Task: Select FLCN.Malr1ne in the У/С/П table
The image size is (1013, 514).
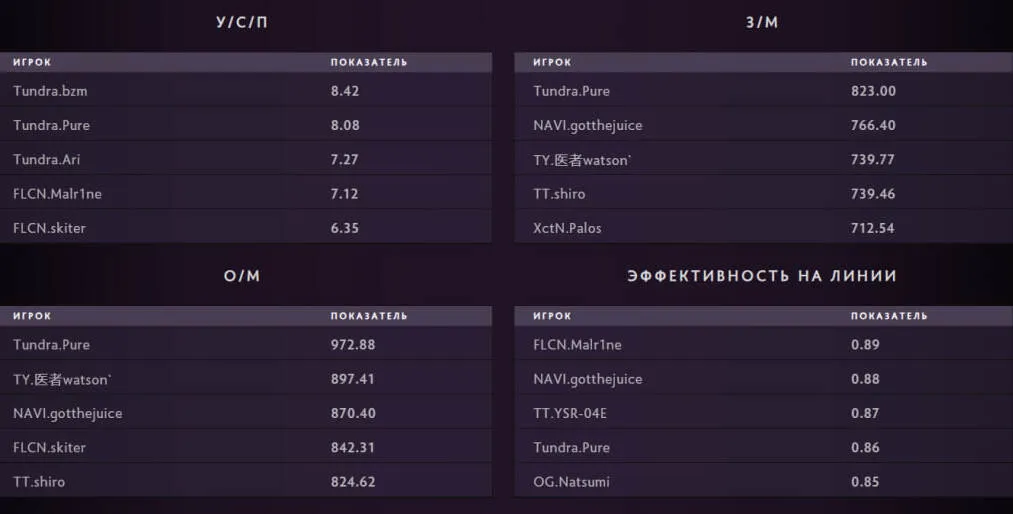Action: pyautogui.click(x=57, y=194)
